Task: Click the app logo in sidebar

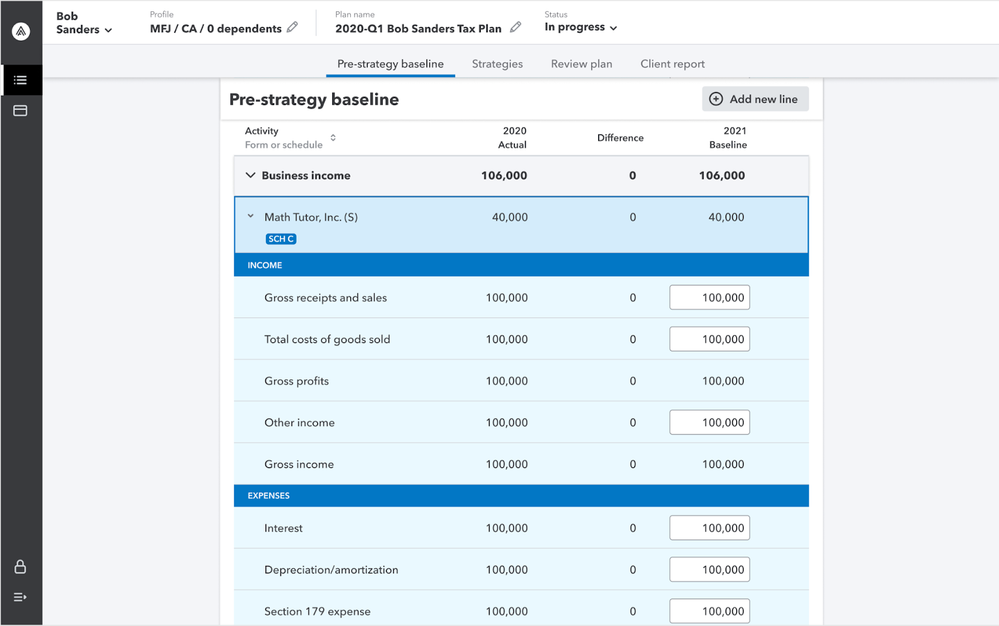Action: click(21, 31)
